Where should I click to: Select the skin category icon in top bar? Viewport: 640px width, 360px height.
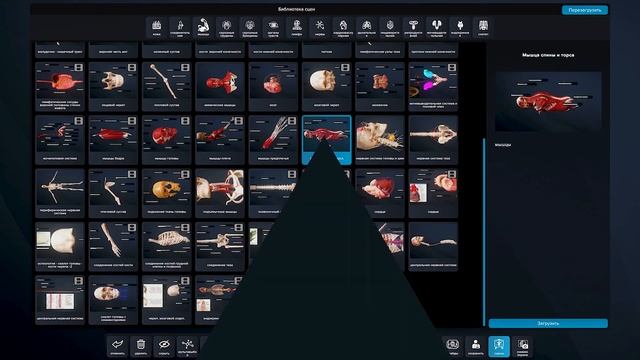point(156,28)
